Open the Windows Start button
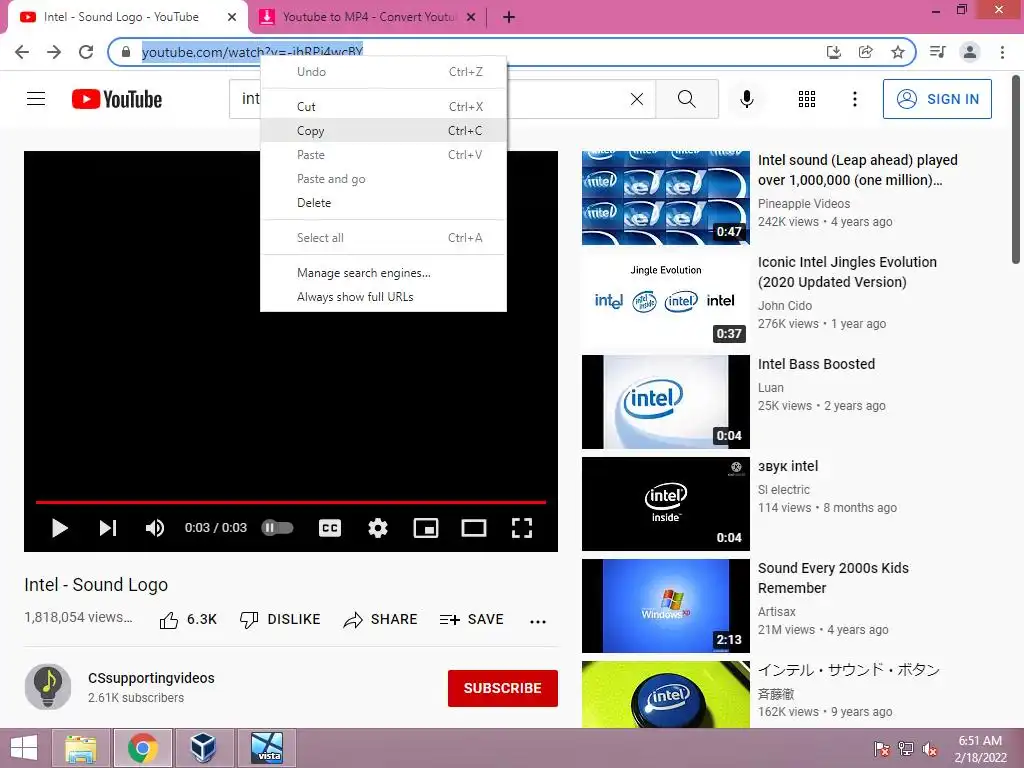 (24, 748)
